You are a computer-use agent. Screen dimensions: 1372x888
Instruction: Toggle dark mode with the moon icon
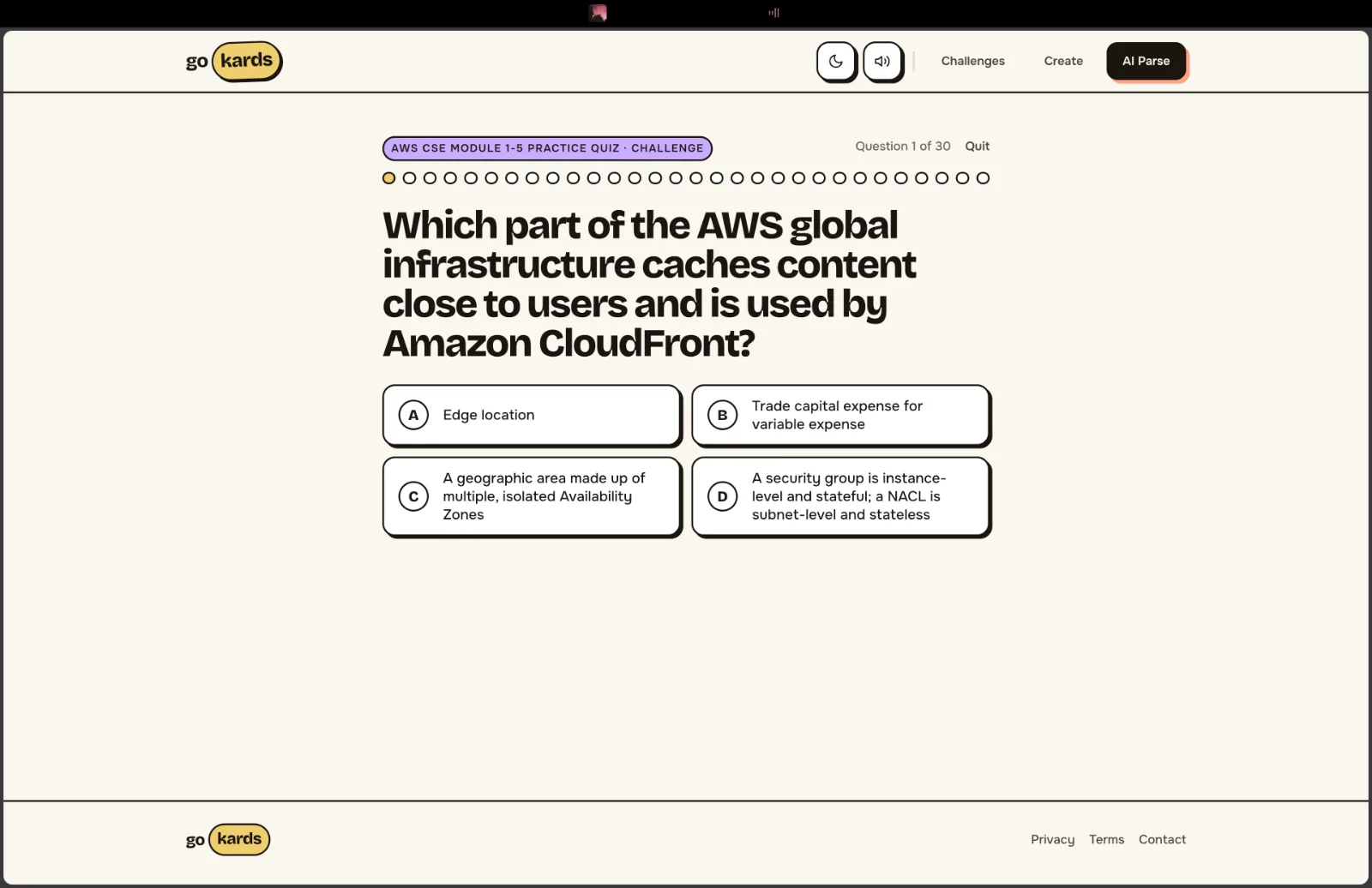[836, 62]
